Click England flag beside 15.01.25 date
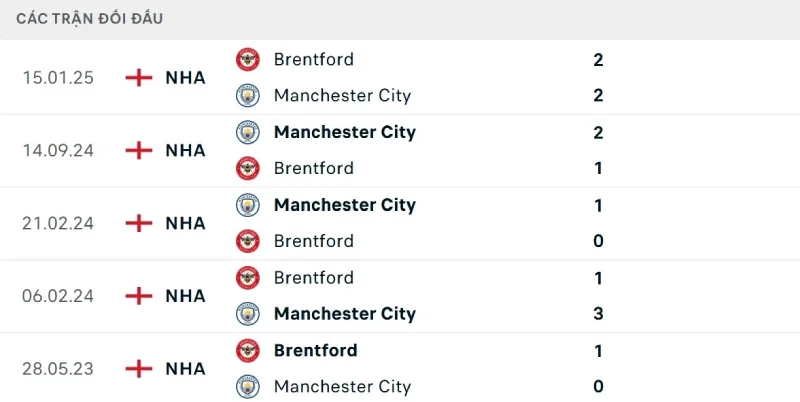The height and width of the screenshot is (402, 800). point(139,78)
